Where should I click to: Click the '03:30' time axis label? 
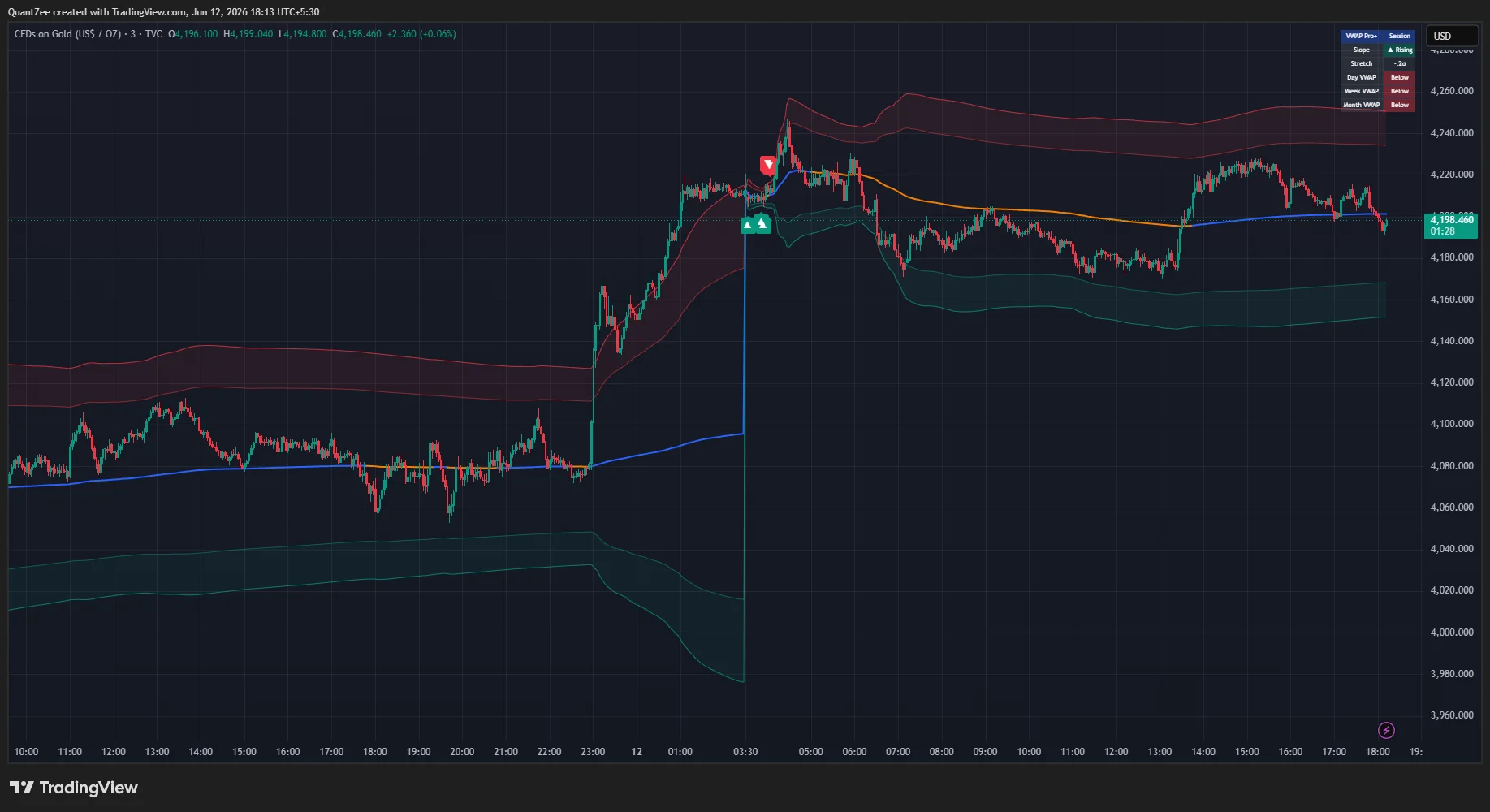click(x=745, y=752)
